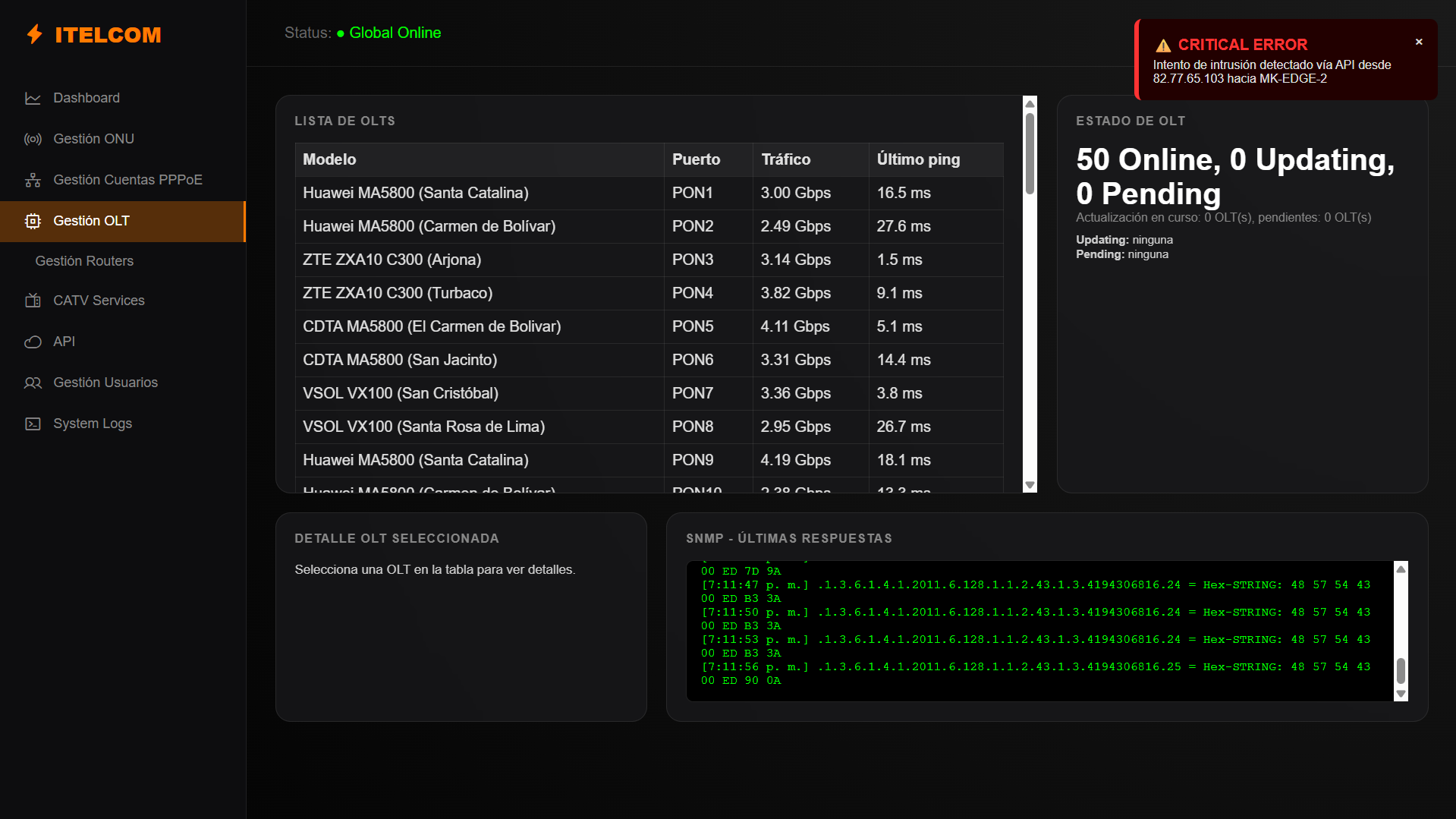Viewport: 1456px width, 819px height.
Task: Select VSOL VX100 (San Cristóbal) row
Action: click(x=649, y=393)
